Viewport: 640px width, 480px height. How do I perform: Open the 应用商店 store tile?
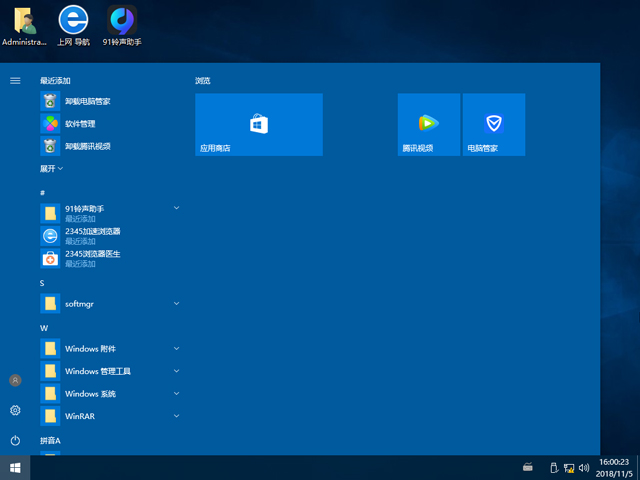coord(258,124)
